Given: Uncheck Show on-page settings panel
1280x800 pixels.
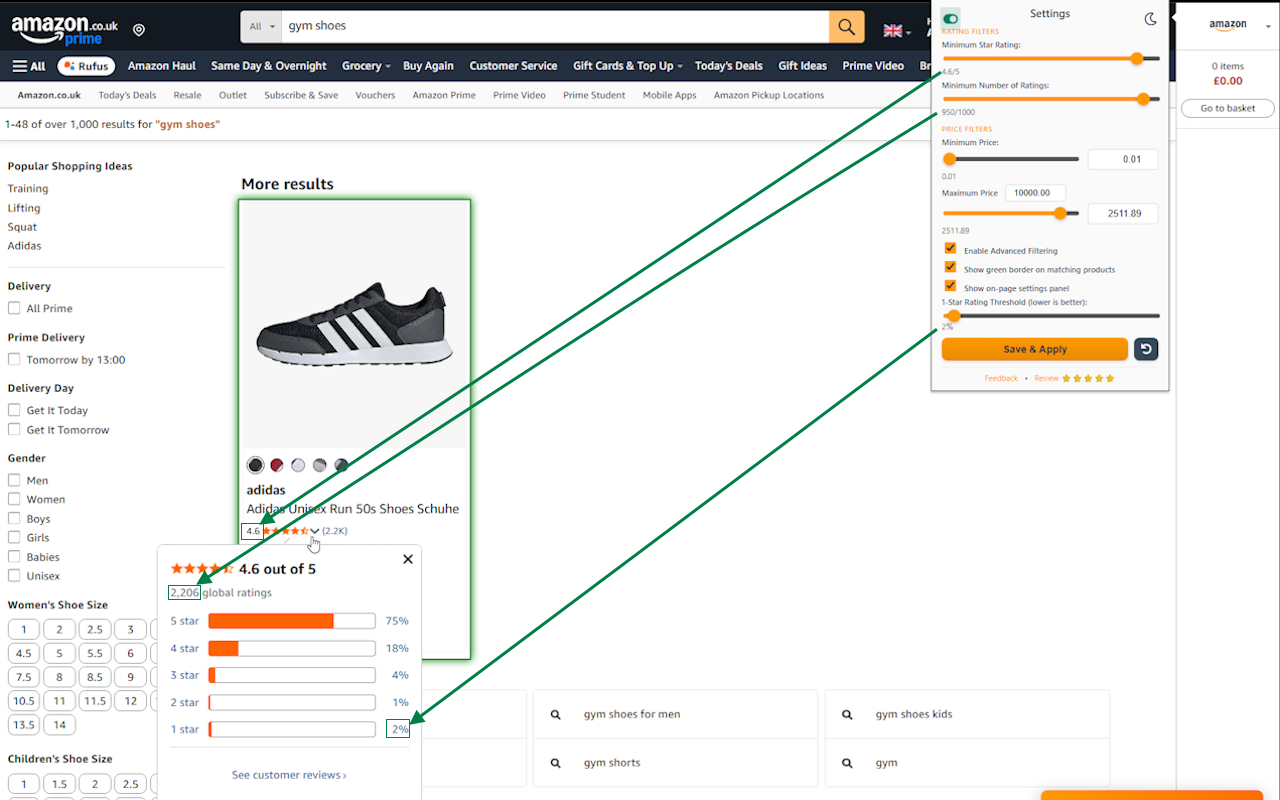Looking at the screenshot, I should coord(950,286).
